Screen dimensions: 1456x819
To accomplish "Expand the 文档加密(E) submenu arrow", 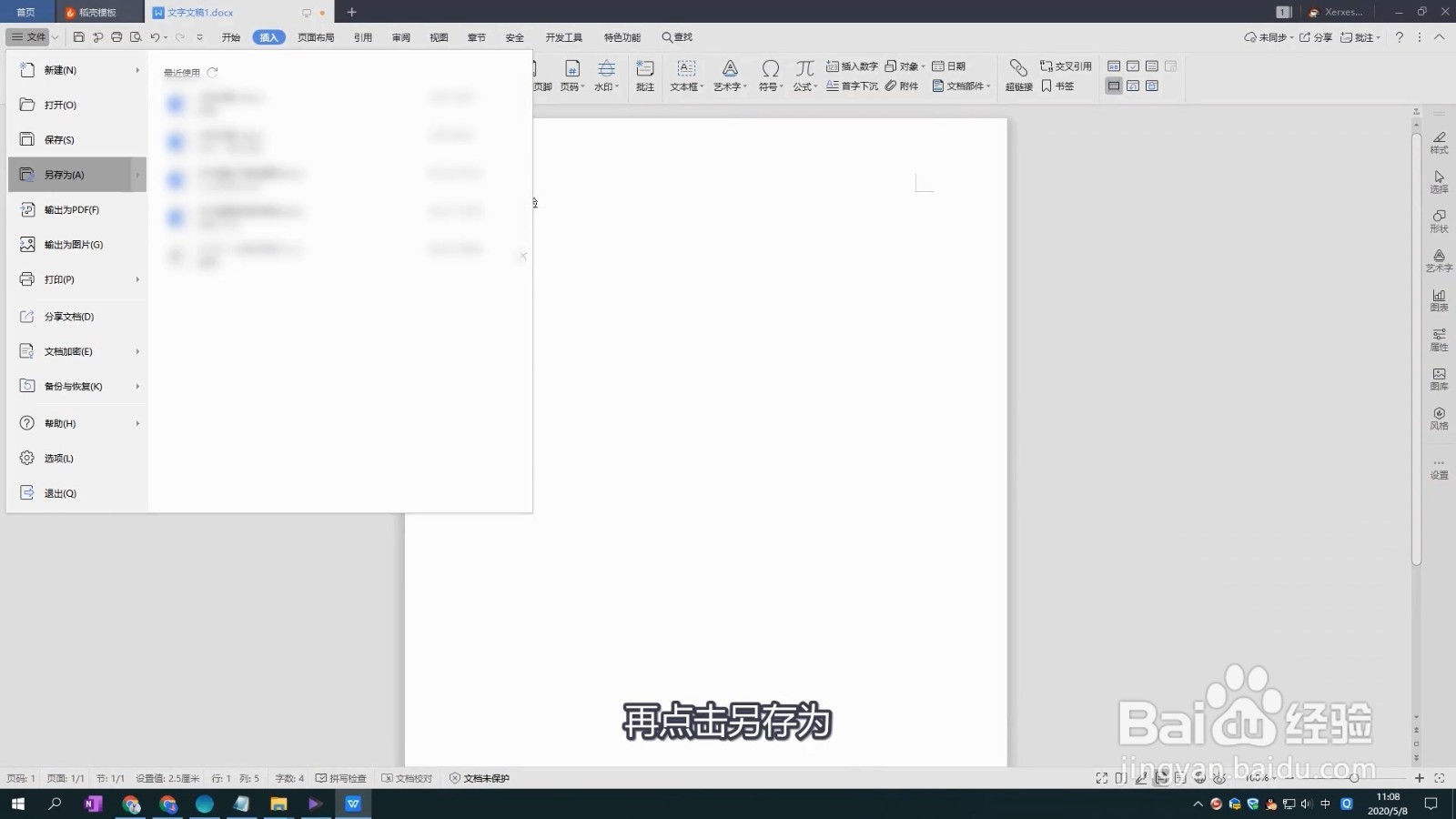I will pos(137,351).
